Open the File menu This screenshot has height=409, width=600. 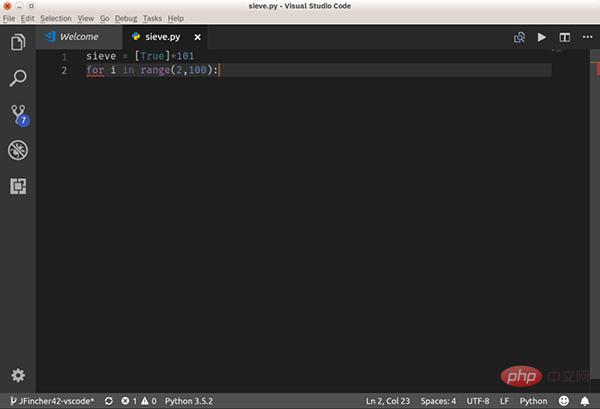(x=9, y=18)
